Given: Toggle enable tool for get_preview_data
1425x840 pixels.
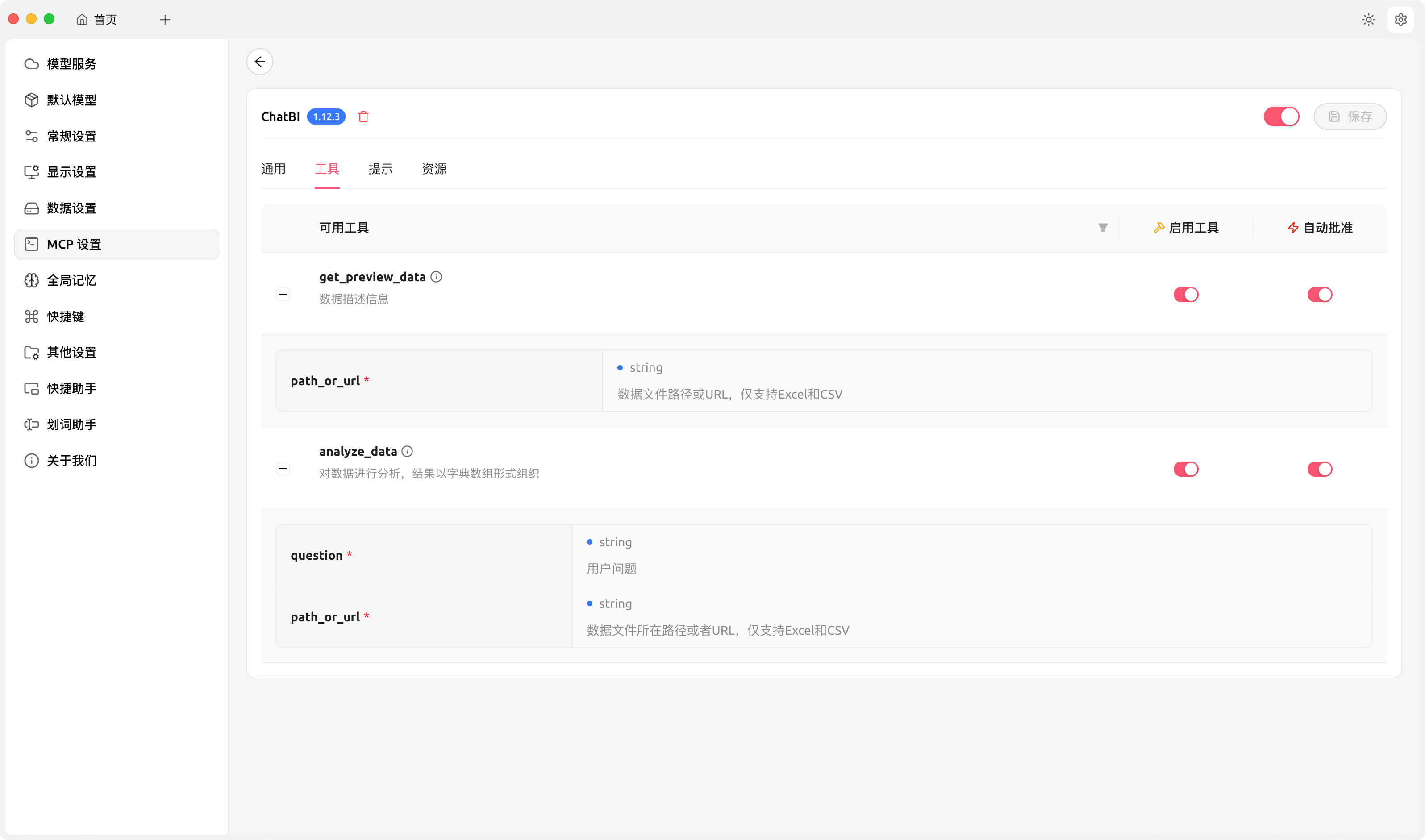Looking at the screenshot, I should coord(1186,294).
